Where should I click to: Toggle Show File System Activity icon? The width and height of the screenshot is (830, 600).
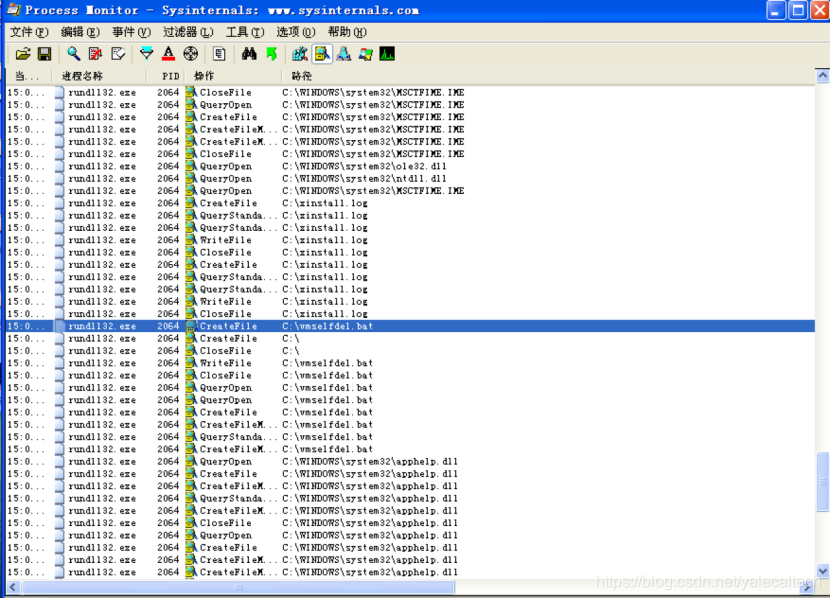point(322,53)
